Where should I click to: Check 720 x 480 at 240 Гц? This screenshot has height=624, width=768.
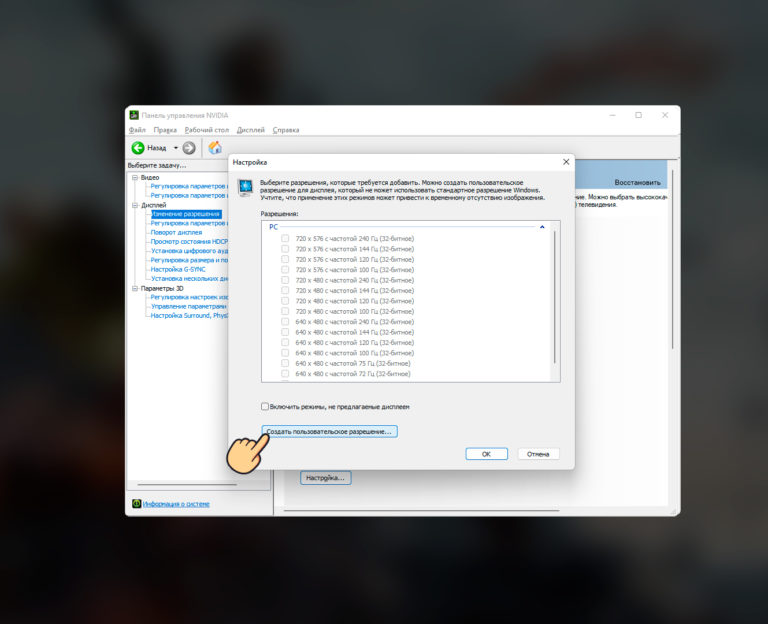(x=285, y=280)
